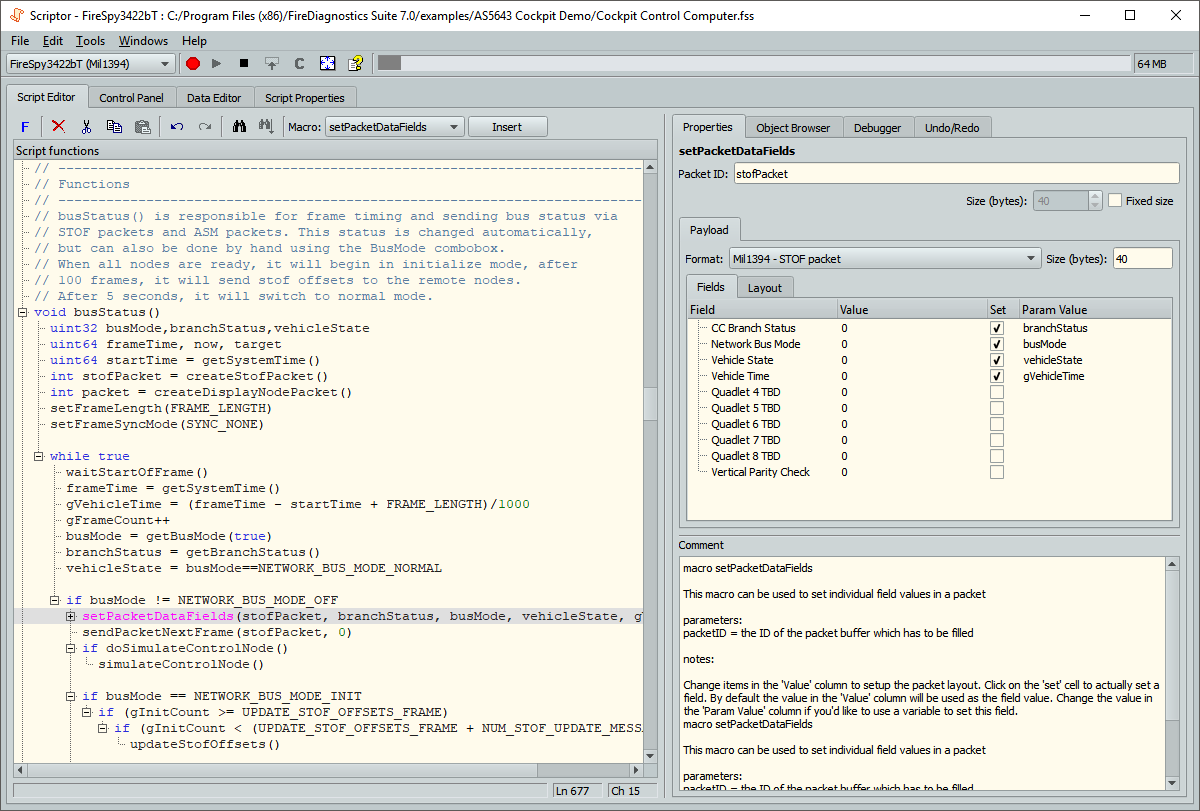Viewport: 1200px width, 811px height.
Task: Click the Comment panel vertical scrollbar
Action: (x=1172, y=675)
